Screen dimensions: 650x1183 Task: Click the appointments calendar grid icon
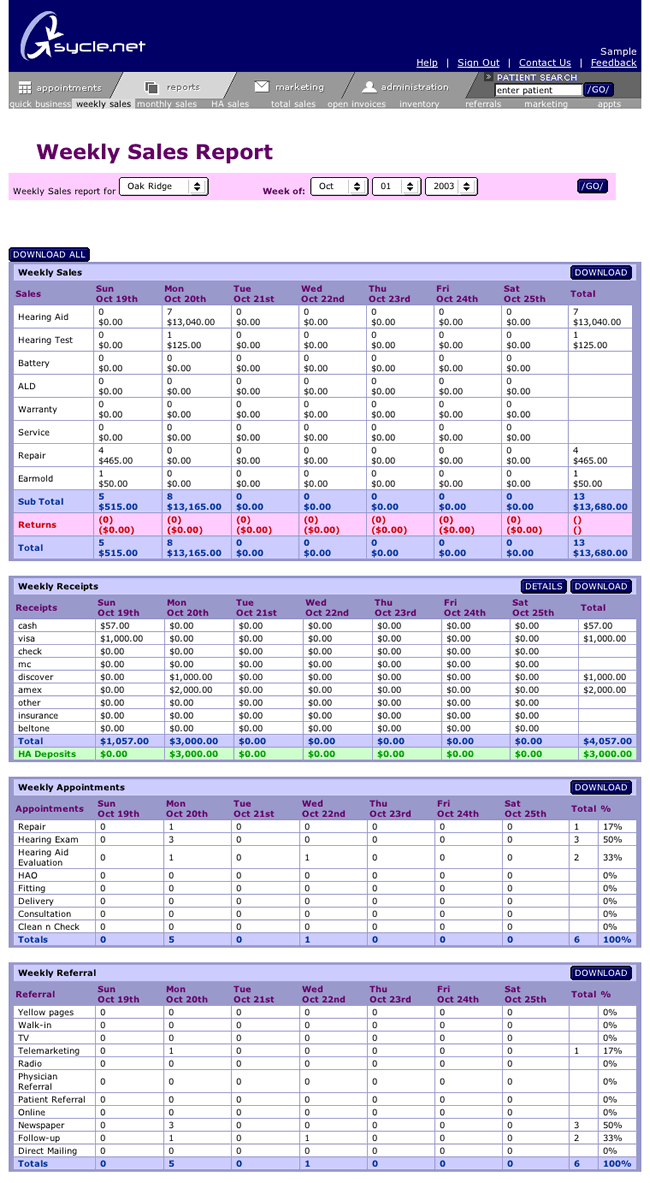[x=25, y=88]
